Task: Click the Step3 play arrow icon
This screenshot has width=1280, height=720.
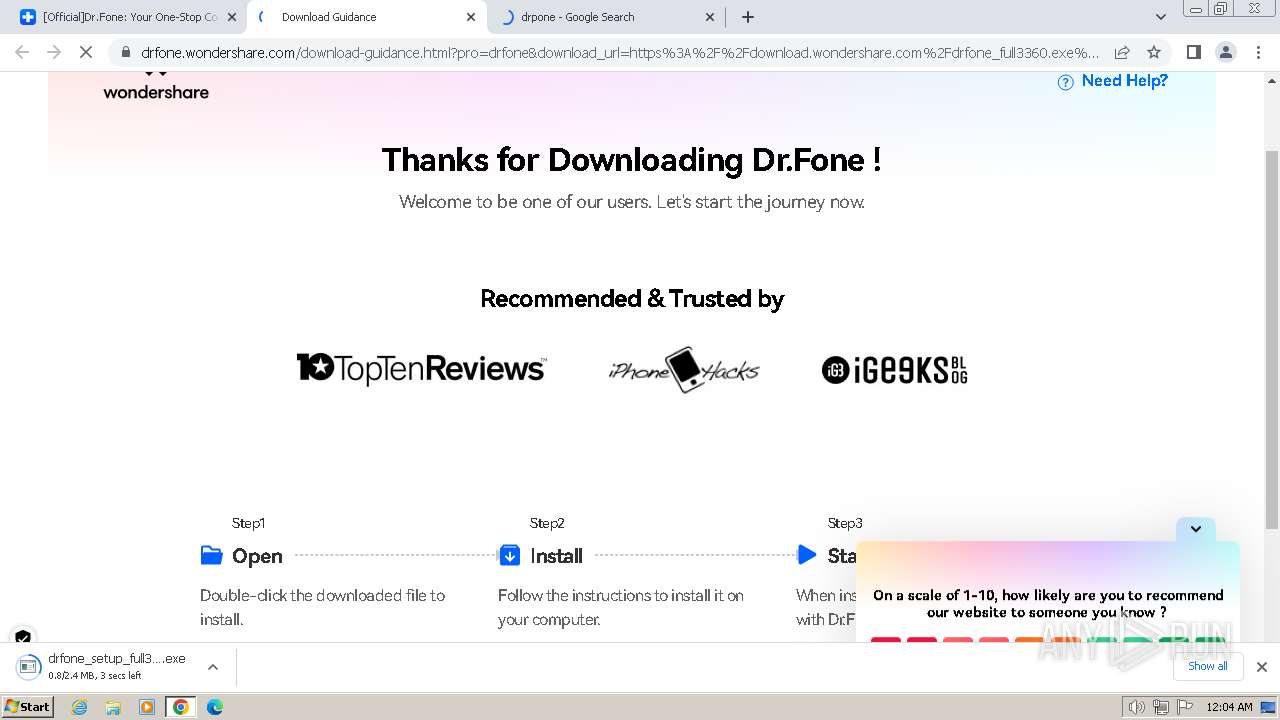Action: pos(807,555)
